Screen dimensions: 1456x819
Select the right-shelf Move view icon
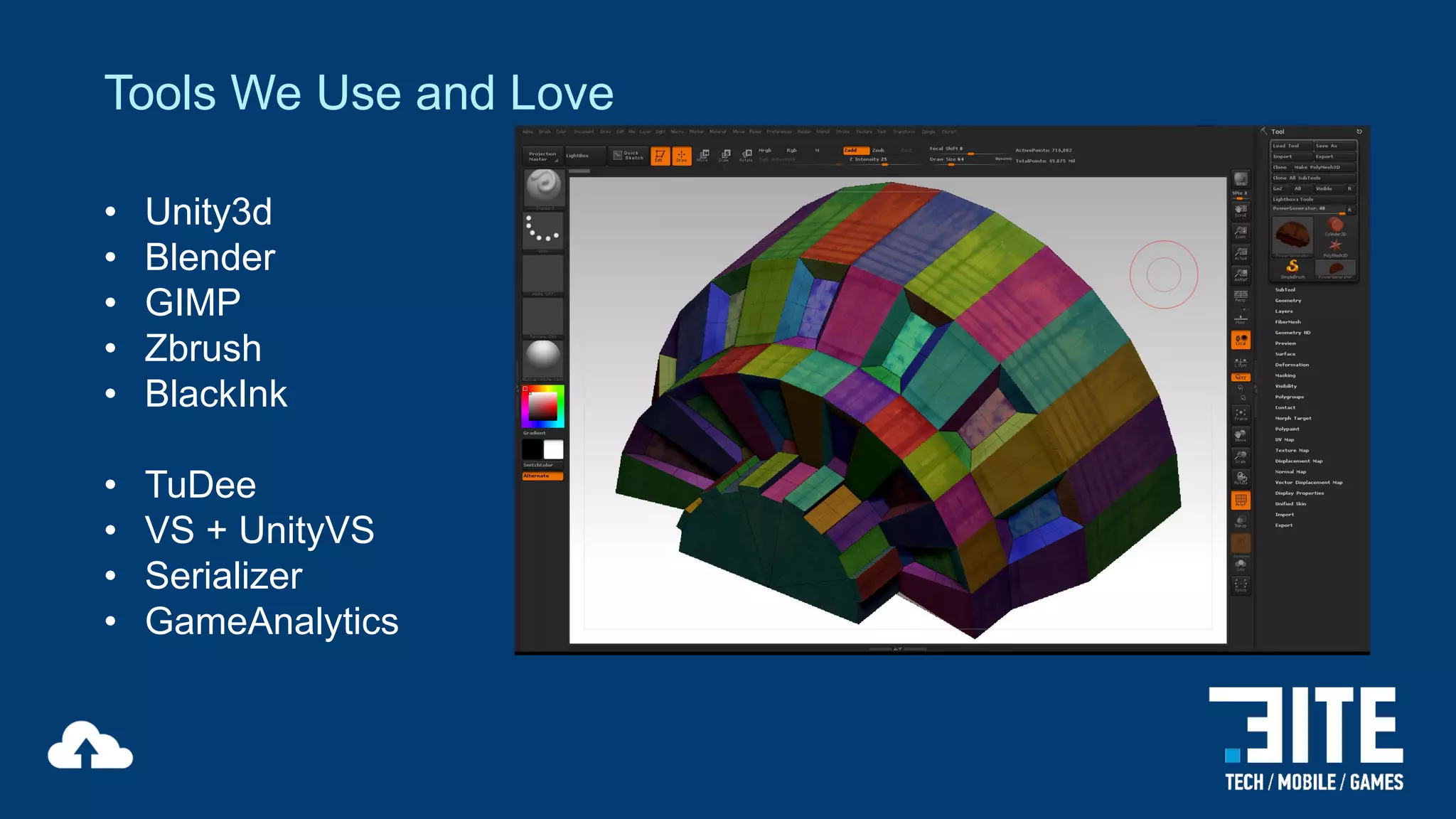tap(1241, 436)
